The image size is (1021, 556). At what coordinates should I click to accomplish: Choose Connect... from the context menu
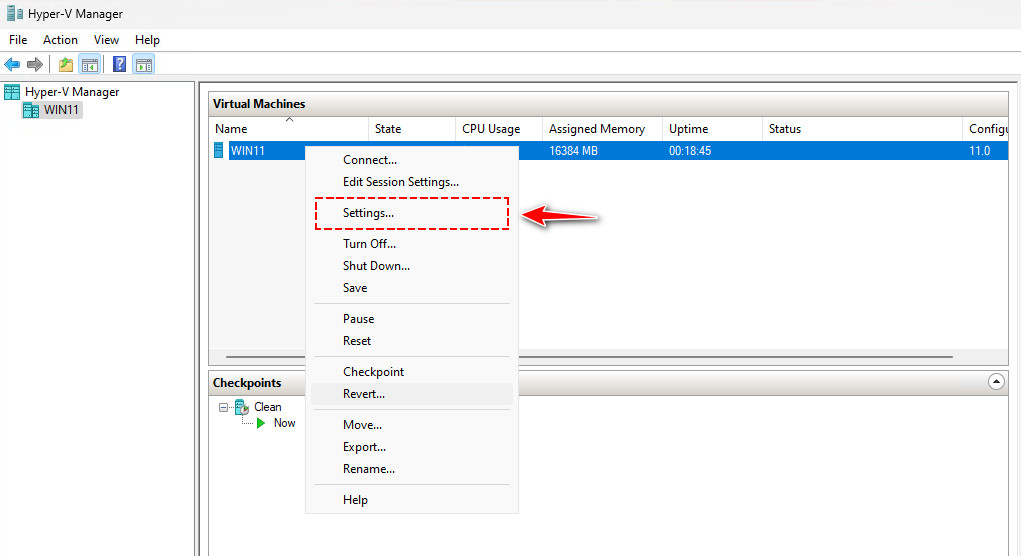tap(412, 160)
